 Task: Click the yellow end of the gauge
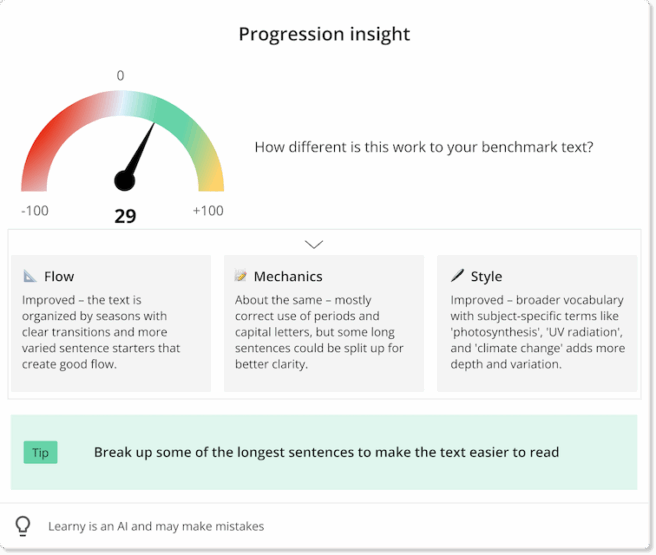(x=211, y=178)
